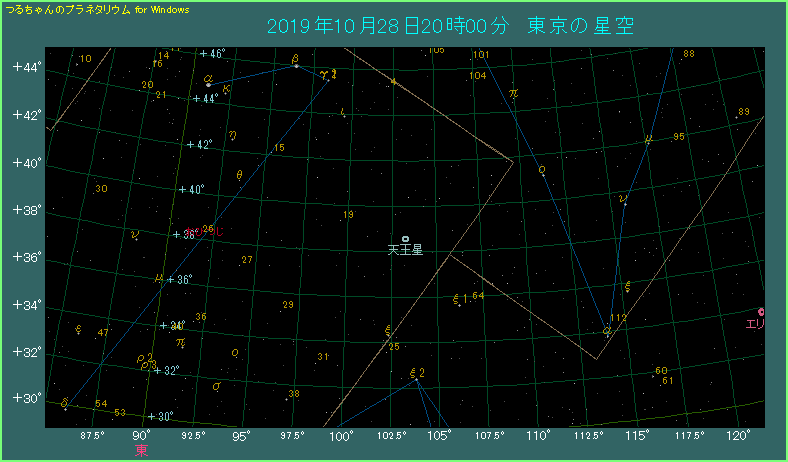The image size is (788, 462).
Task: Select the +40° altitude label on left axis
Action: point(25,162)
